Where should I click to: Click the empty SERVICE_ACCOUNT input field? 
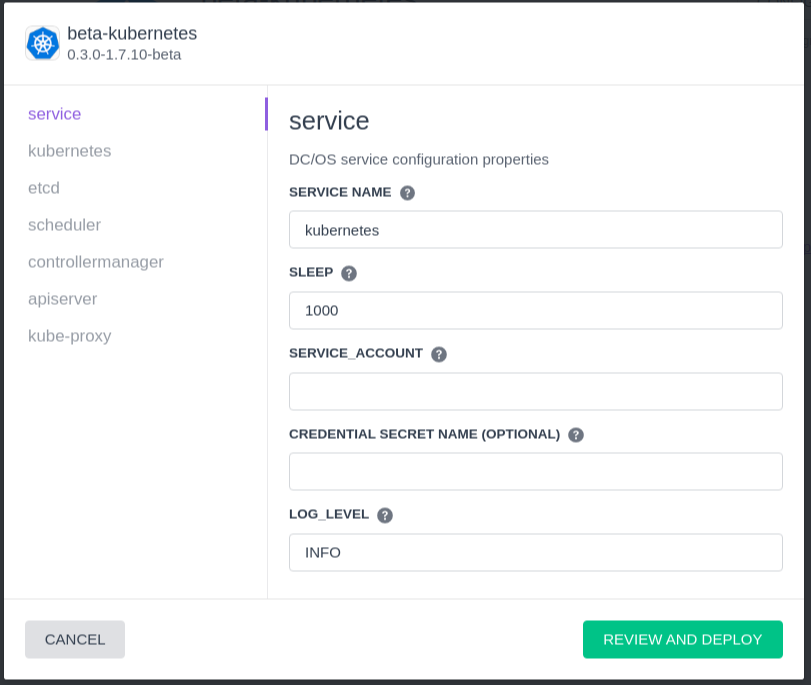(535, 391)
